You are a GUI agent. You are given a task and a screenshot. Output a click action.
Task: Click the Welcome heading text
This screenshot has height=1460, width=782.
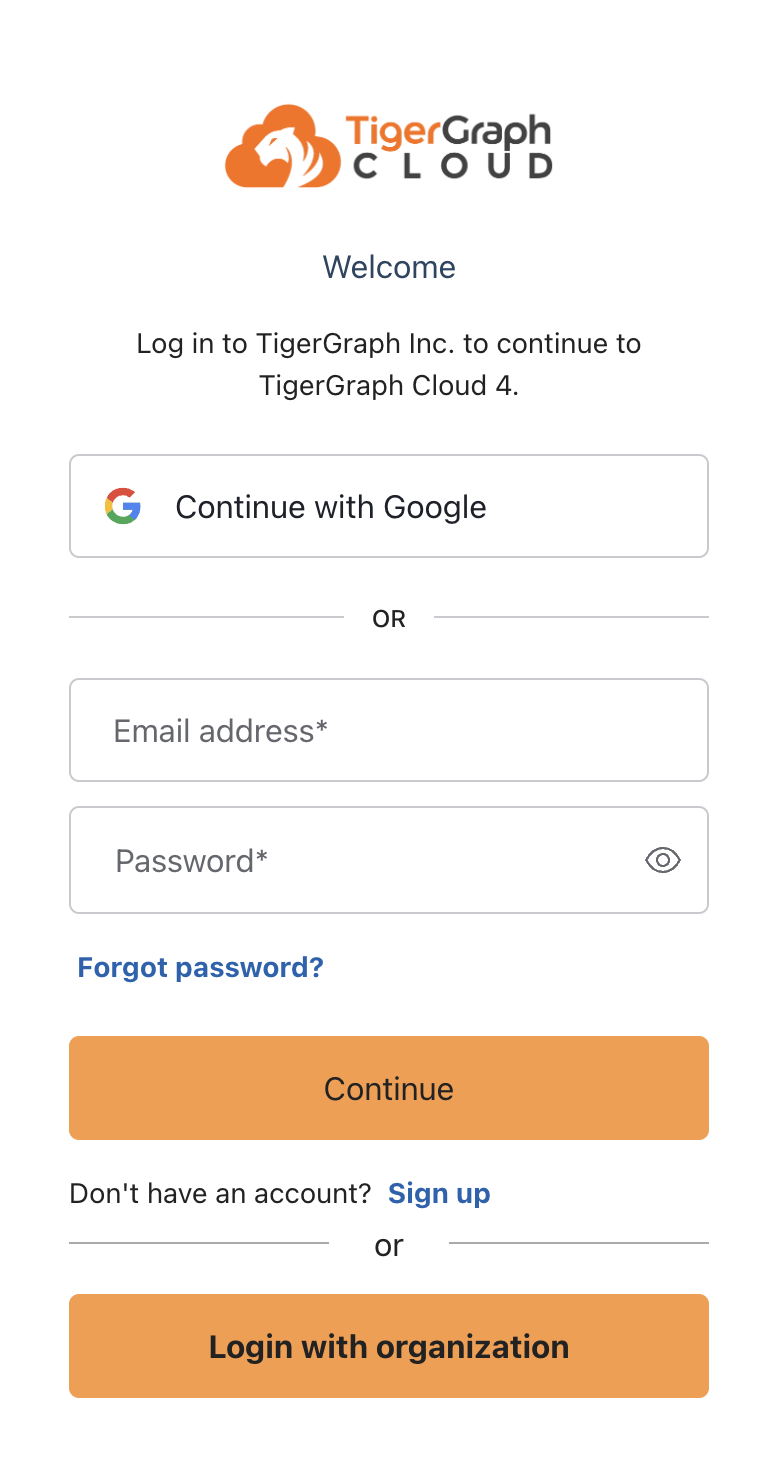pos(388,267)
